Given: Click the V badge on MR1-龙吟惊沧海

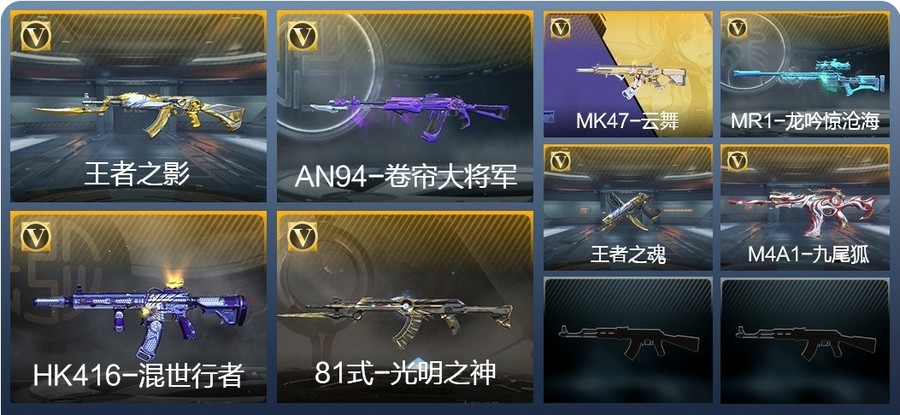Looking at the screenshot, I should (x=737, y=28).
